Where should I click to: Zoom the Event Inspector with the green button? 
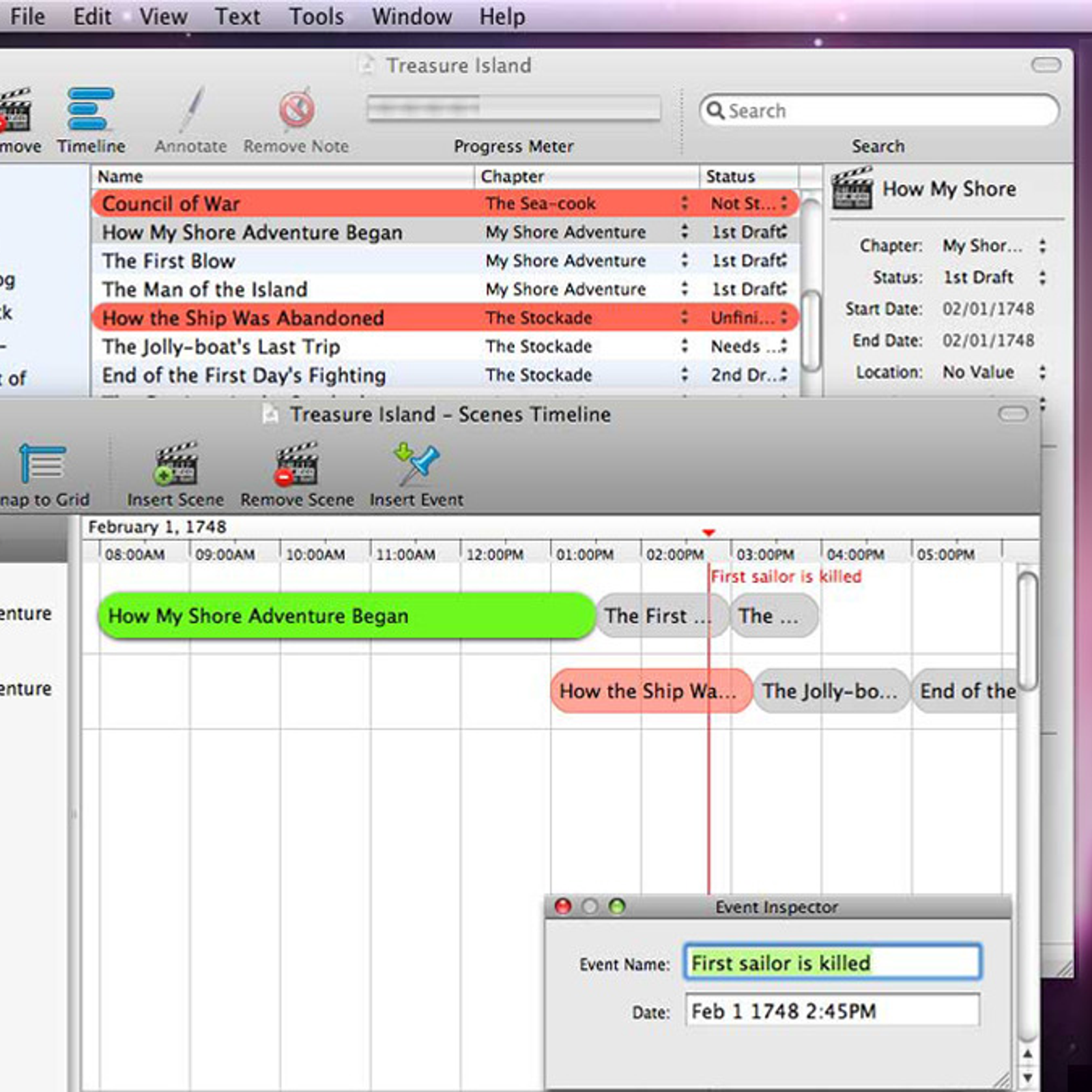(x=617, y=906)
